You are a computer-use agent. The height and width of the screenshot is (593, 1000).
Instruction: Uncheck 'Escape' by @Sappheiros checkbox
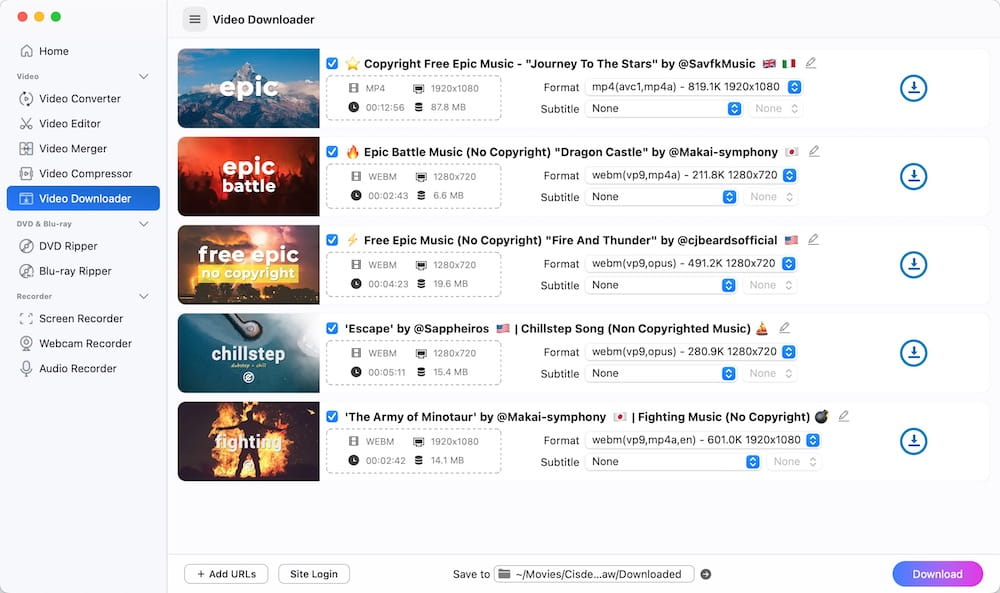(332, 328)
